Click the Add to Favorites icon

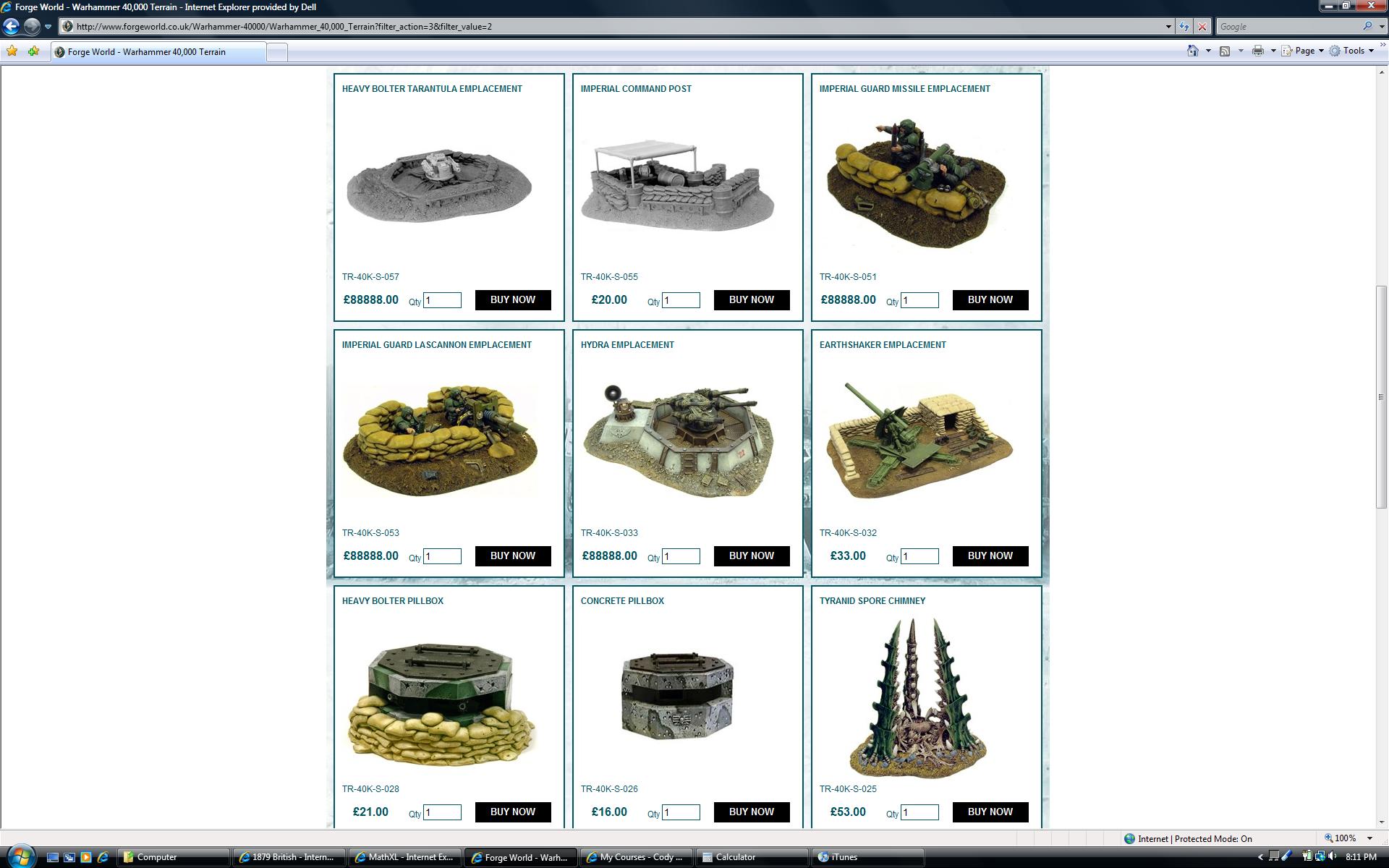click(x=33, y=51)
